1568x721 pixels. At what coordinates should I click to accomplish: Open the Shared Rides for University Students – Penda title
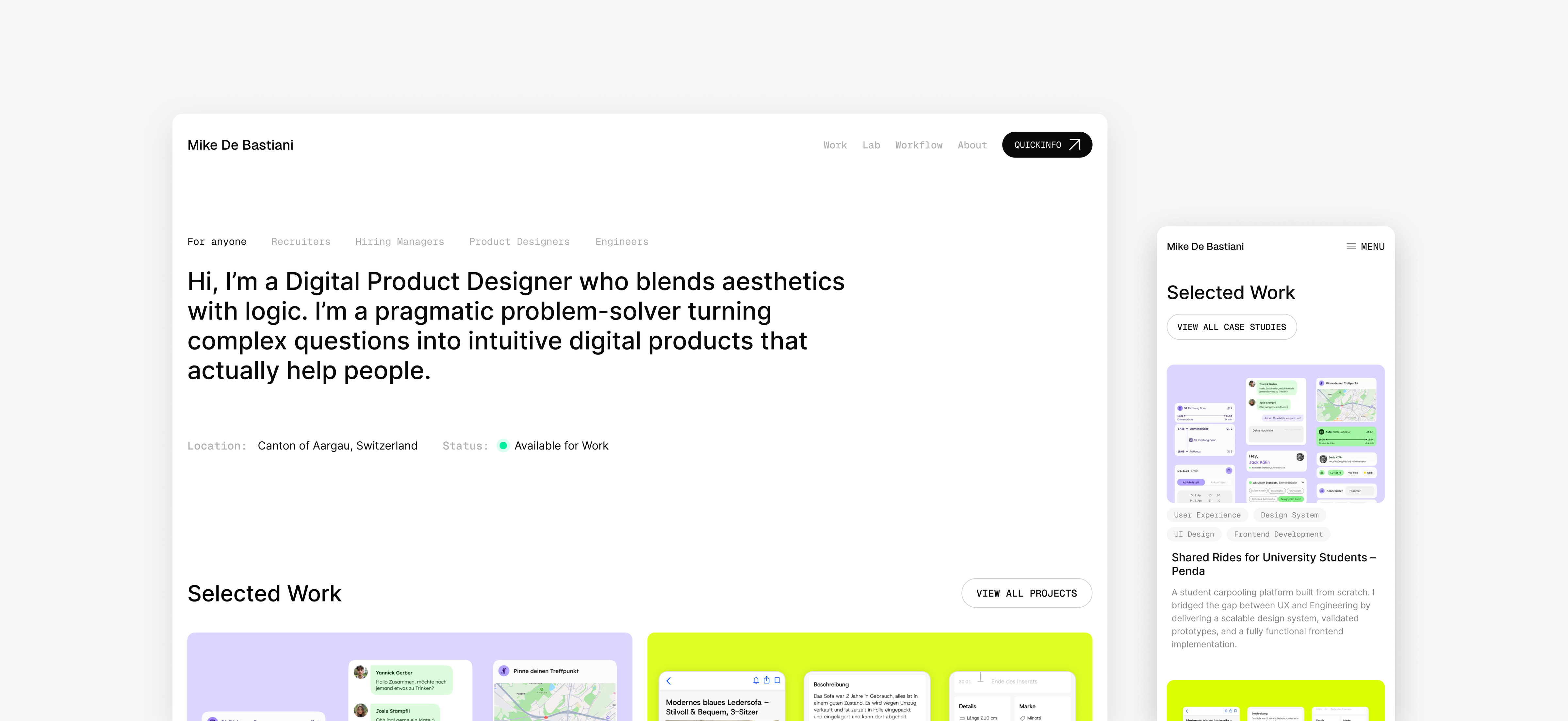(1273, 564)
